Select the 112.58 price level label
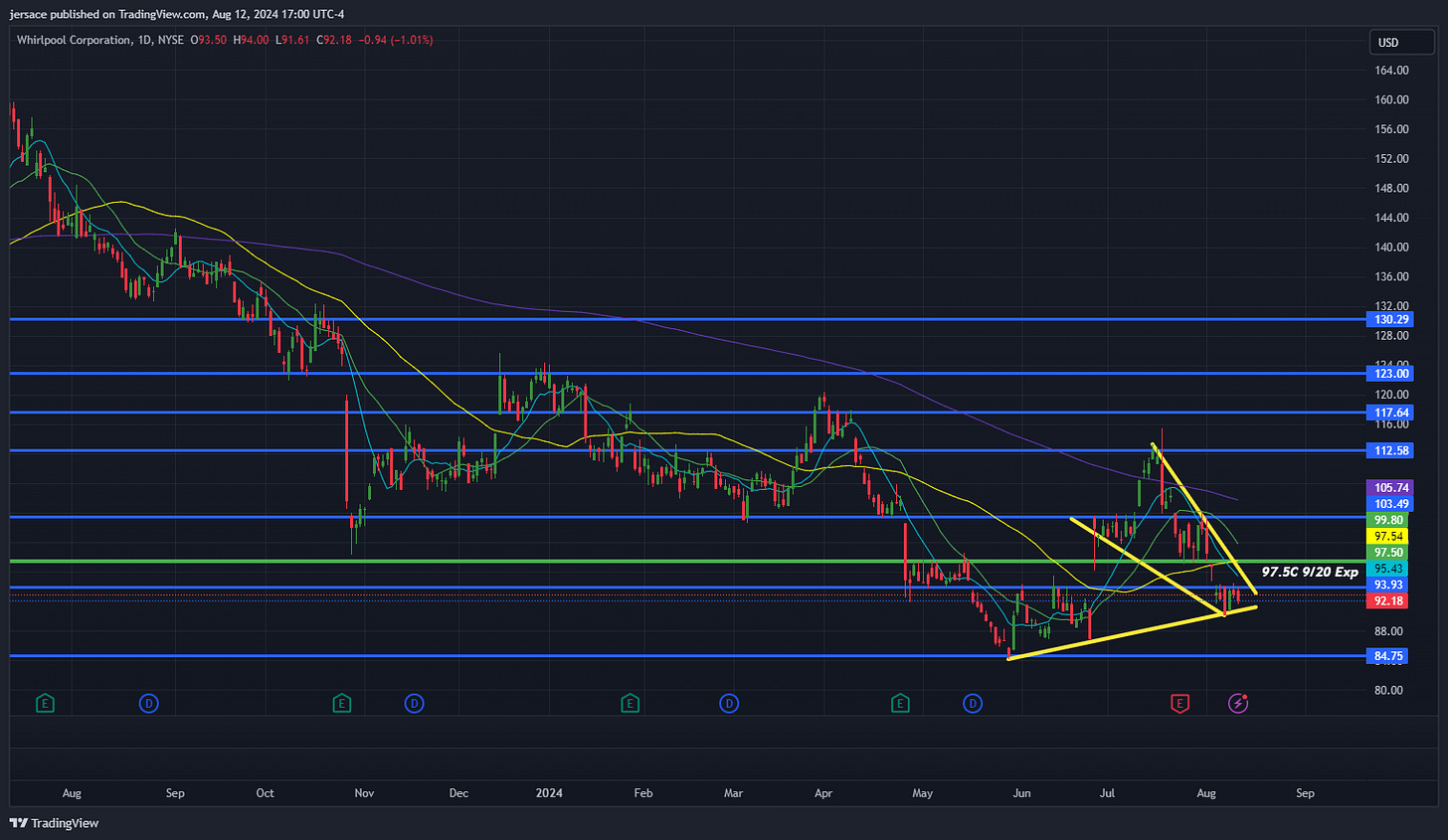 click(x=1391, y=450)
